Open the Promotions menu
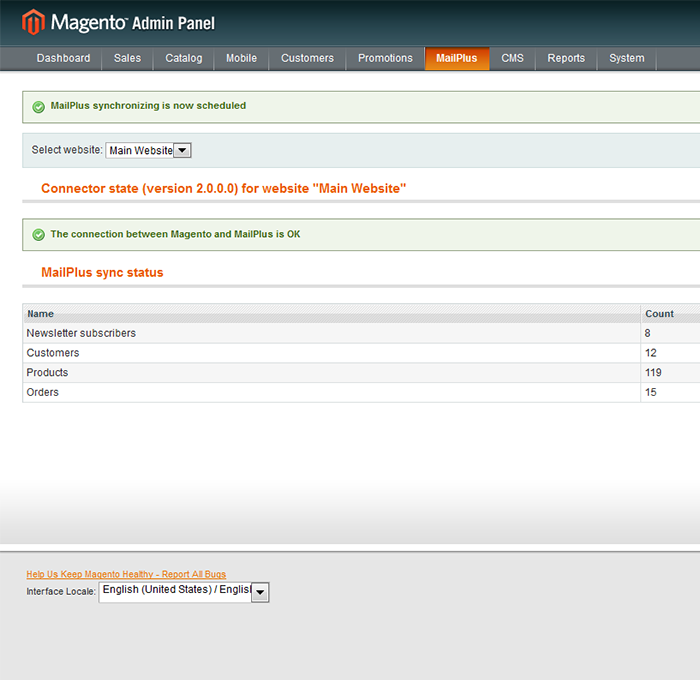The image size is (700, 680). point(385,58)
